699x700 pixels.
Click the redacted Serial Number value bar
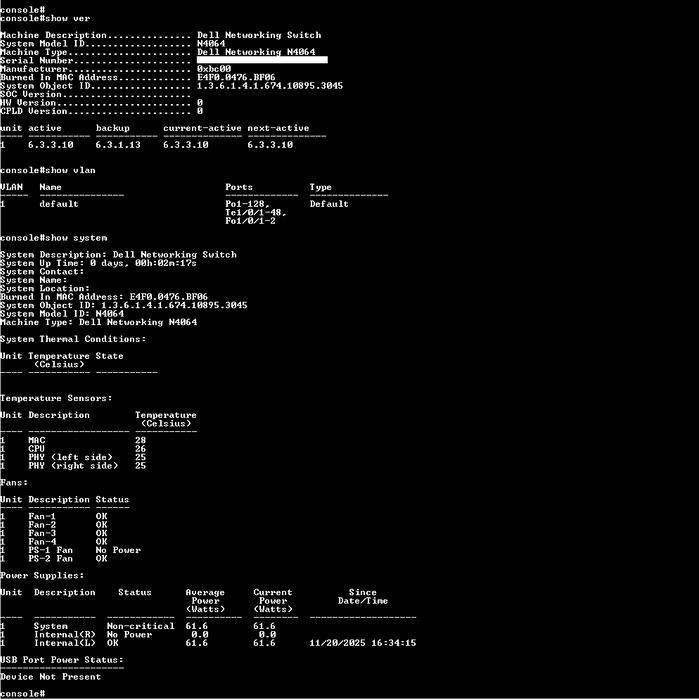262,60
